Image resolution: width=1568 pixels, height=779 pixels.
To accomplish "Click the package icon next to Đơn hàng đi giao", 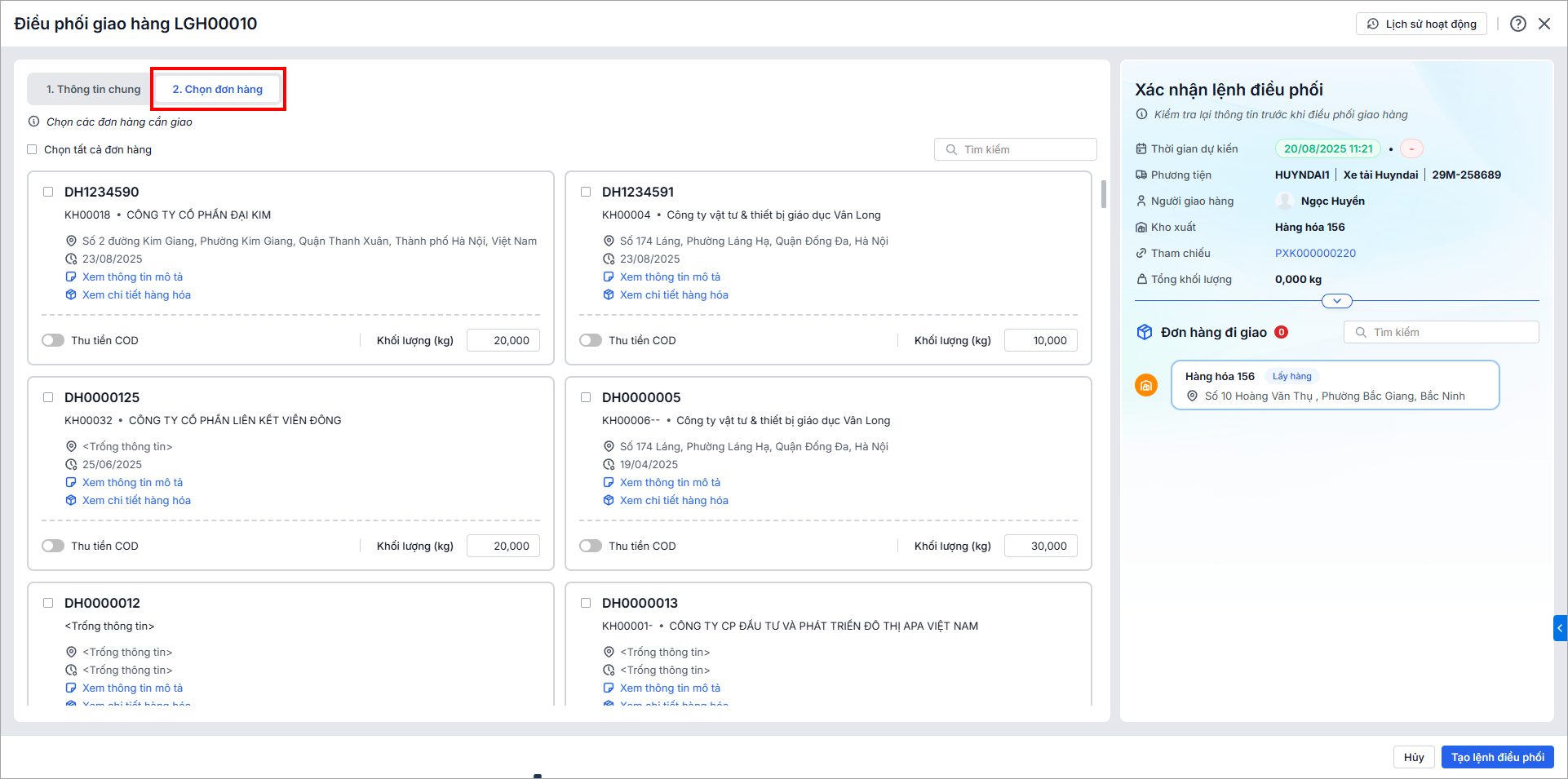I will pos(1145,332).
